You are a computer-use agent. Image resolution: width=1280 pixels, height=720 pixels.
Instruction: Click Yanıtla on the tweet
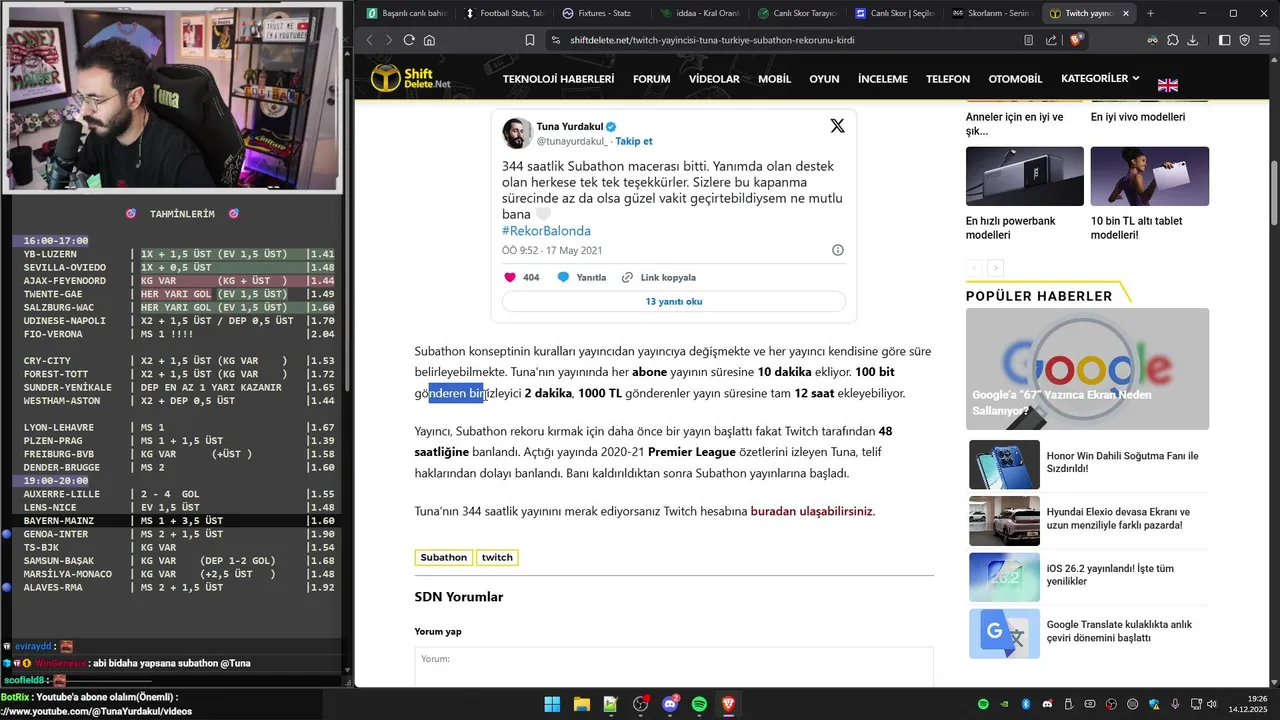582,277
